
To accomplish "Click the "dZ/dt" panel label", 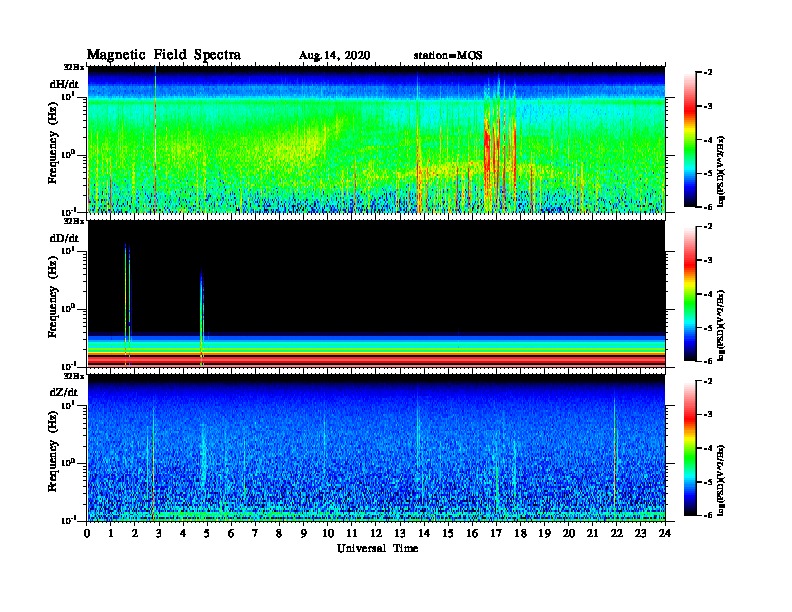I will point(64,392).
